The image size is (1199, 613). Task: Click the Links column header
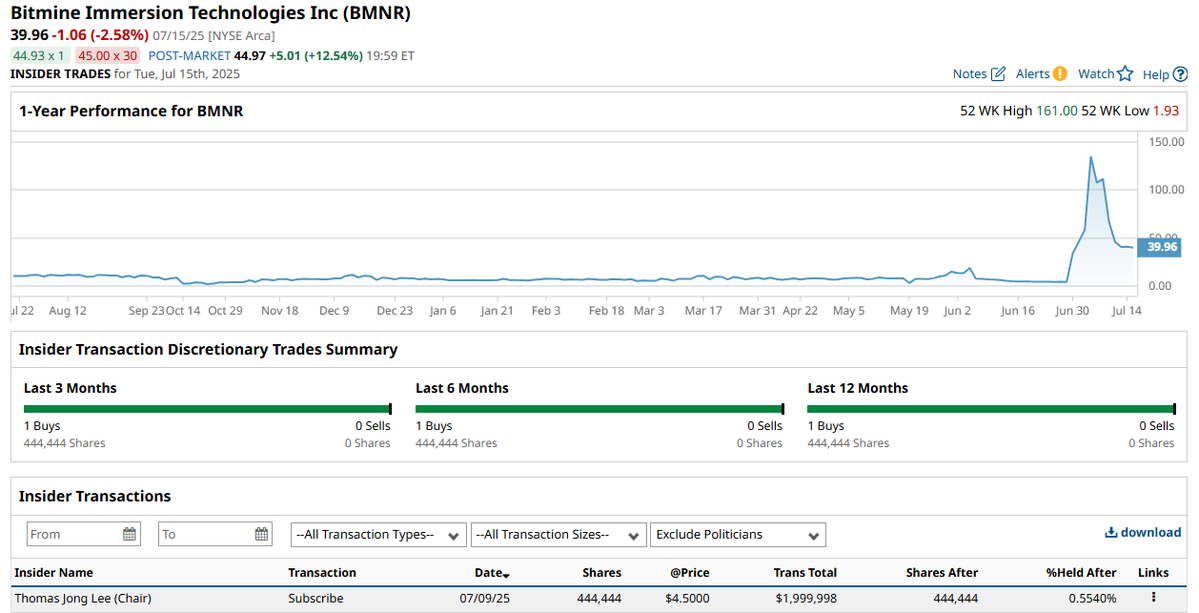(x=1153, y=572)
